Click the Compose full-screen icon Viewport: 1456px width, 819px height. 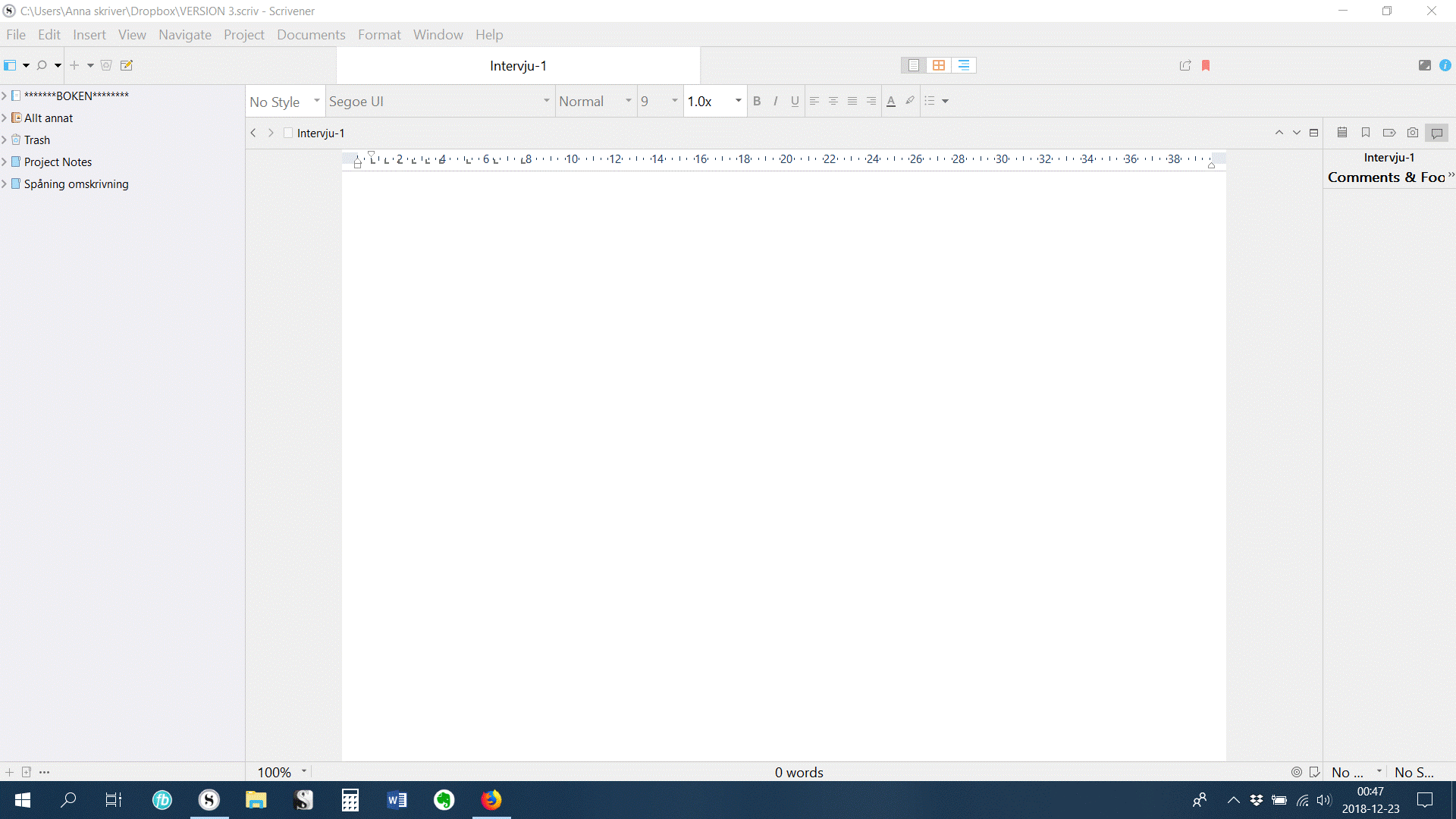click(x=1424, y=65)
